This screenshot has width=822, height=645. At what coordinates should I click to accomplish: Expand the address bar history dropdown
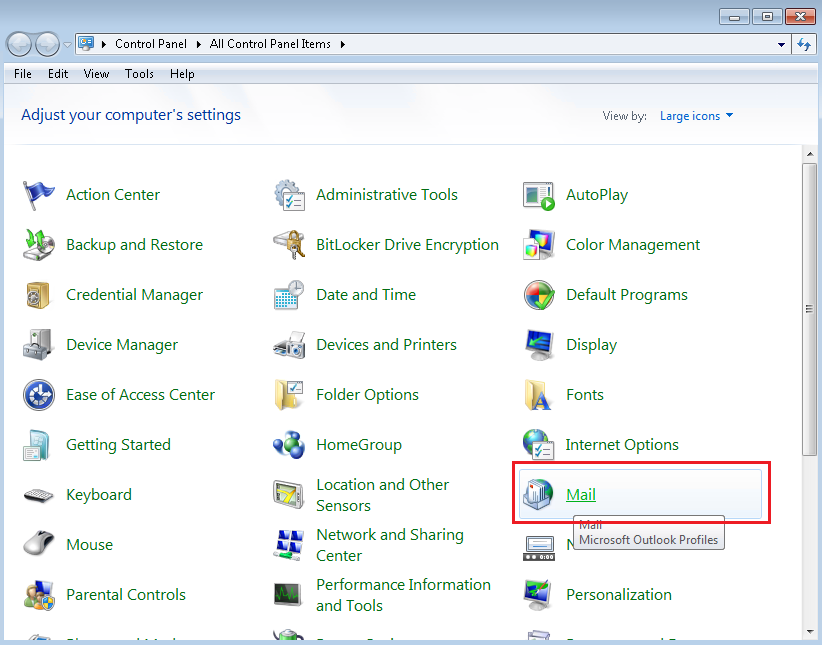pyautogui.click(x=781, y=45)
